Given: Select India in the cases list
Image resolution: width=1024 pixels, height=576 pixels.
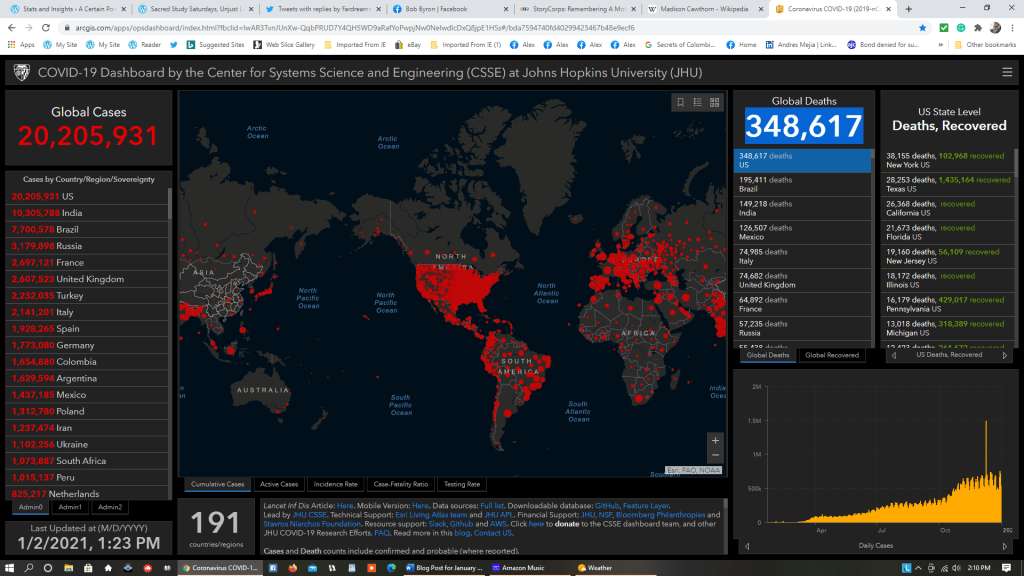Looking at the screenshot, I should coord(70,213).
